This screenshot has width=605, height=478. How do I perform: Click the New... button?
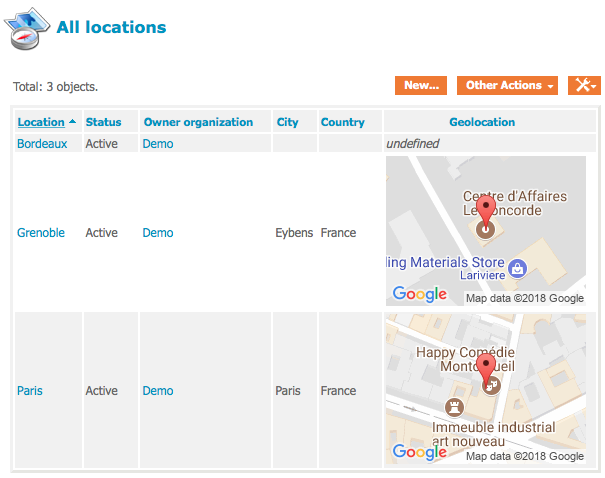tap(421, 85)
